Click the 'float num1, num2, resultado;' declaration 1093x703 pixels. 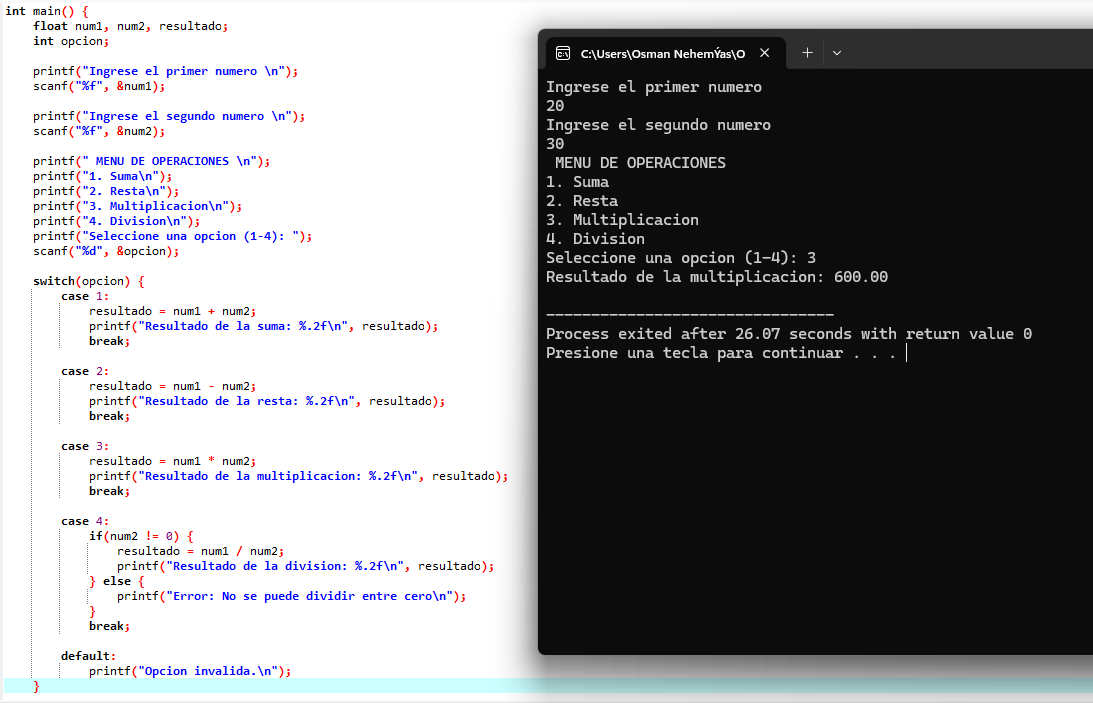pos(130,26)
